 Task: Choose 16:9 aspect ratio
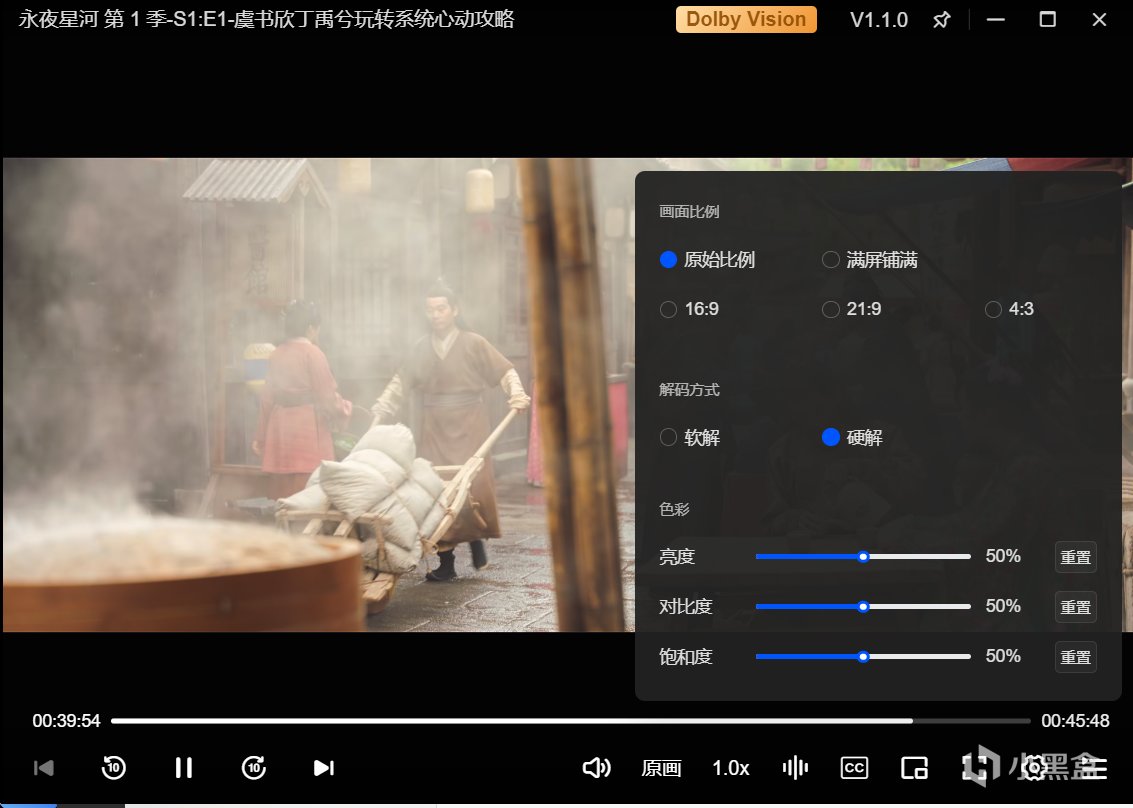click(x=689, y=309)
